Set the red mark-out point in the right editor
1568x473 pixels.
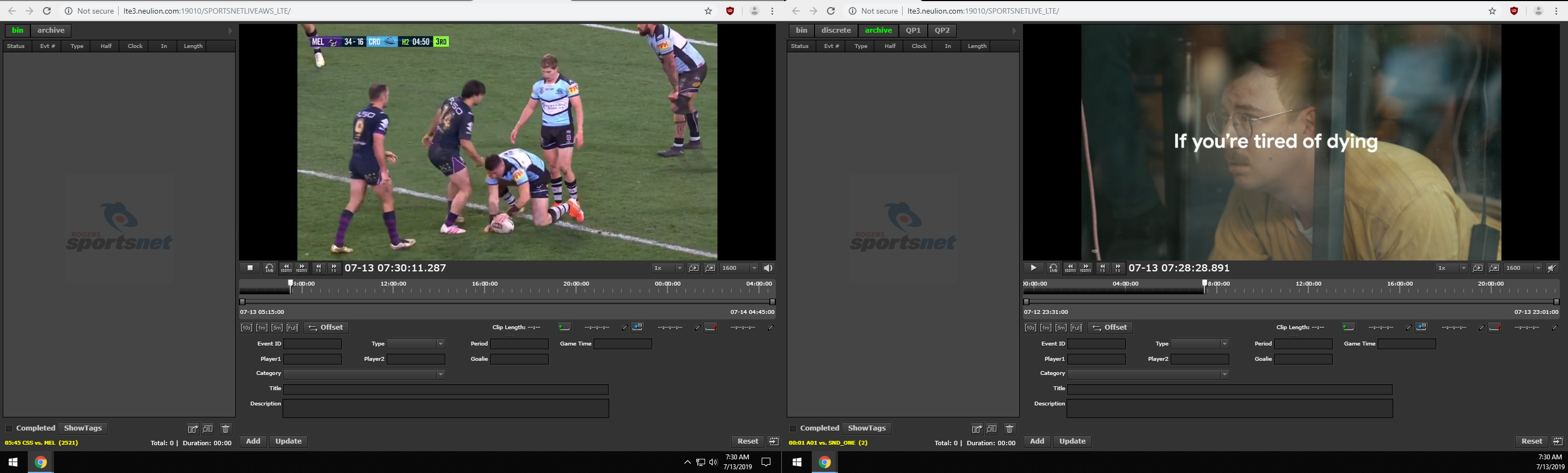[1494, 328]
